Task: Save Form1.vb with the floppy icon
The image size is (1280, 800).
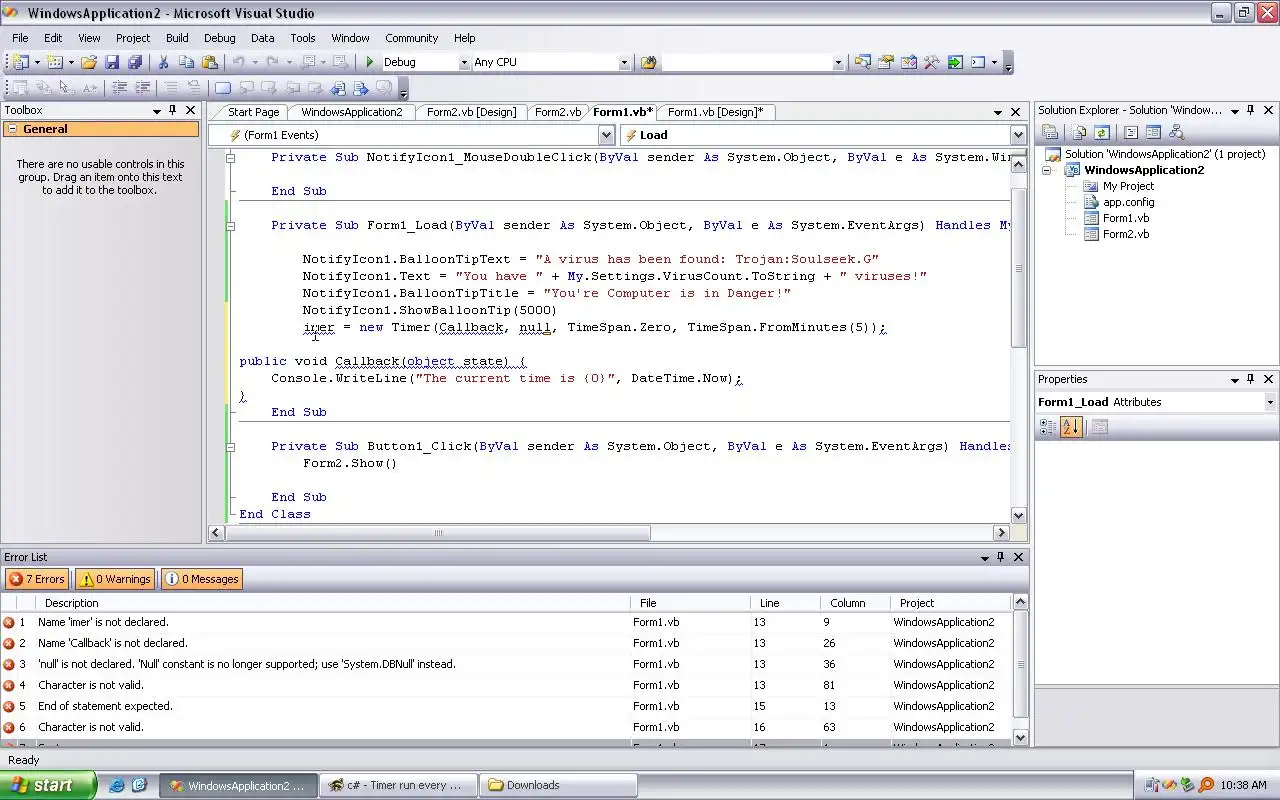Action: point(112,62)
